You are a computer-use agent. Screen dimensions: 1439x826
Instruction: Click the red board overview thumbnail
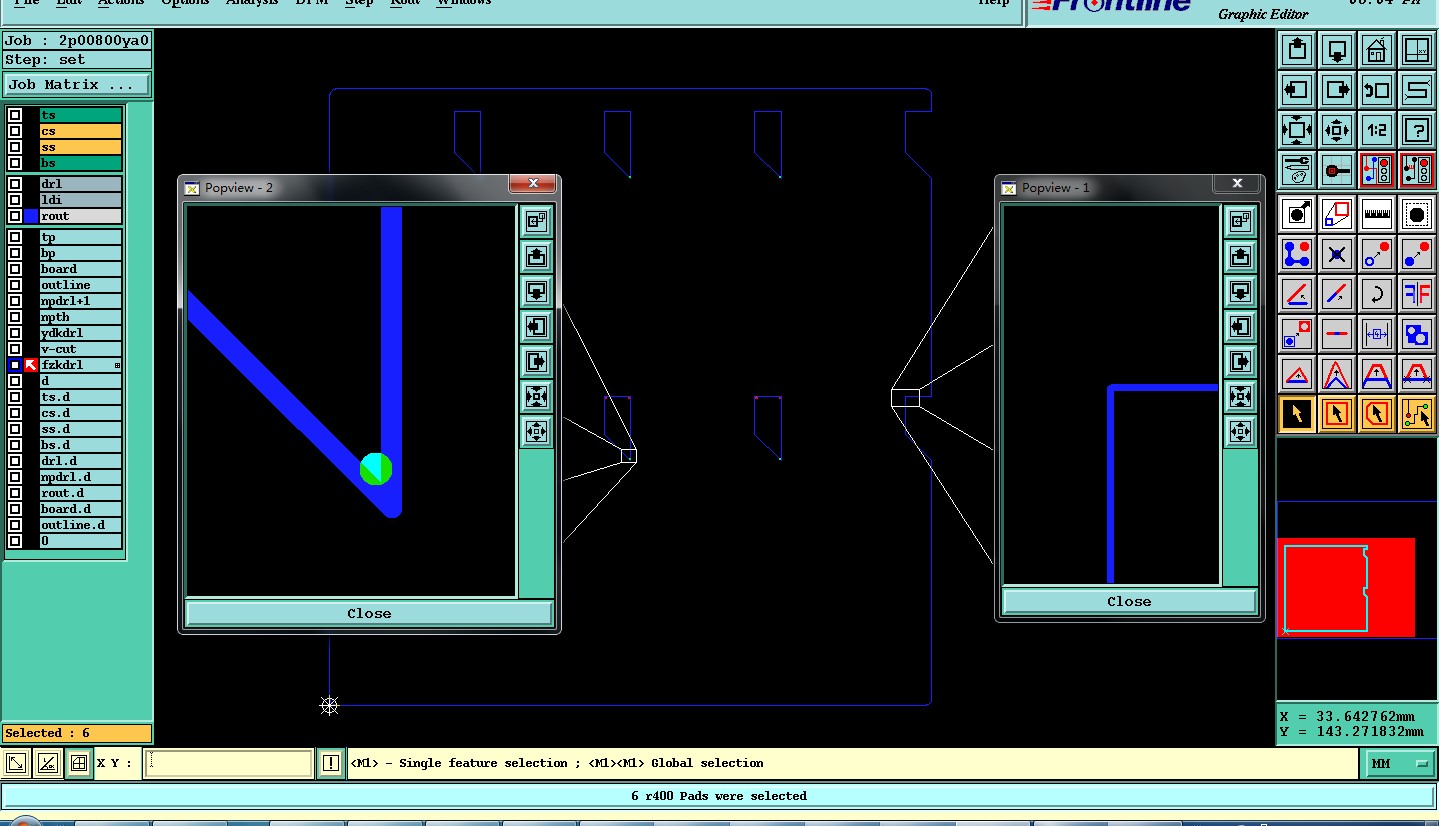pos(1346,587)
